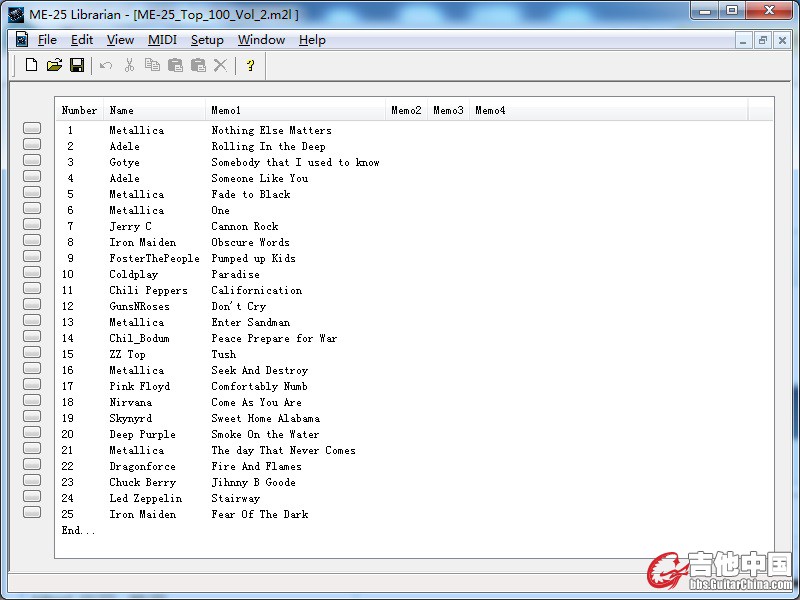Select the Adele Rolling In the Deep row
The width and height of the screenshot is (800, 600).
pyautogui.click(x=125, y=146)
